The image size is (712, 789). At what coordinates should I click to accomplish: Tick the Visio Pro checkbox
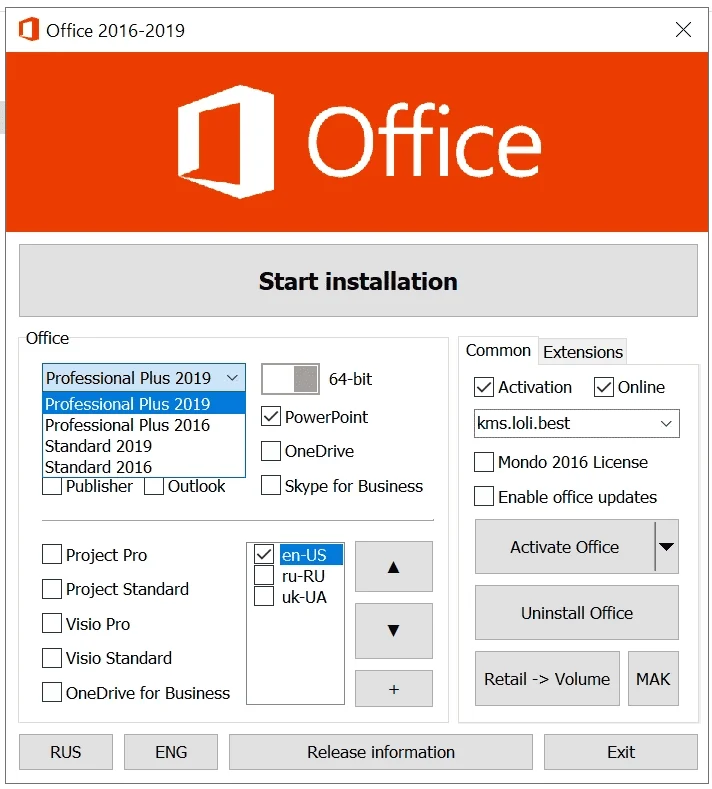tap(52, 623)
